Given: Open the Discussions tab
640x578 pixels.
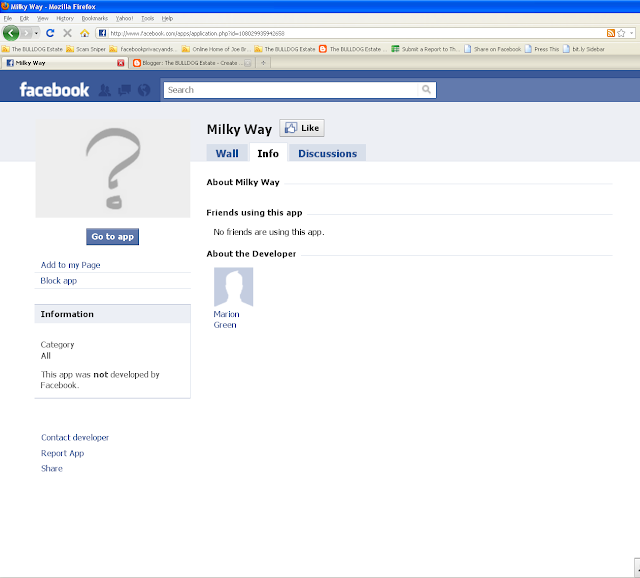Looking at the screenshot, I should (327, 153).
